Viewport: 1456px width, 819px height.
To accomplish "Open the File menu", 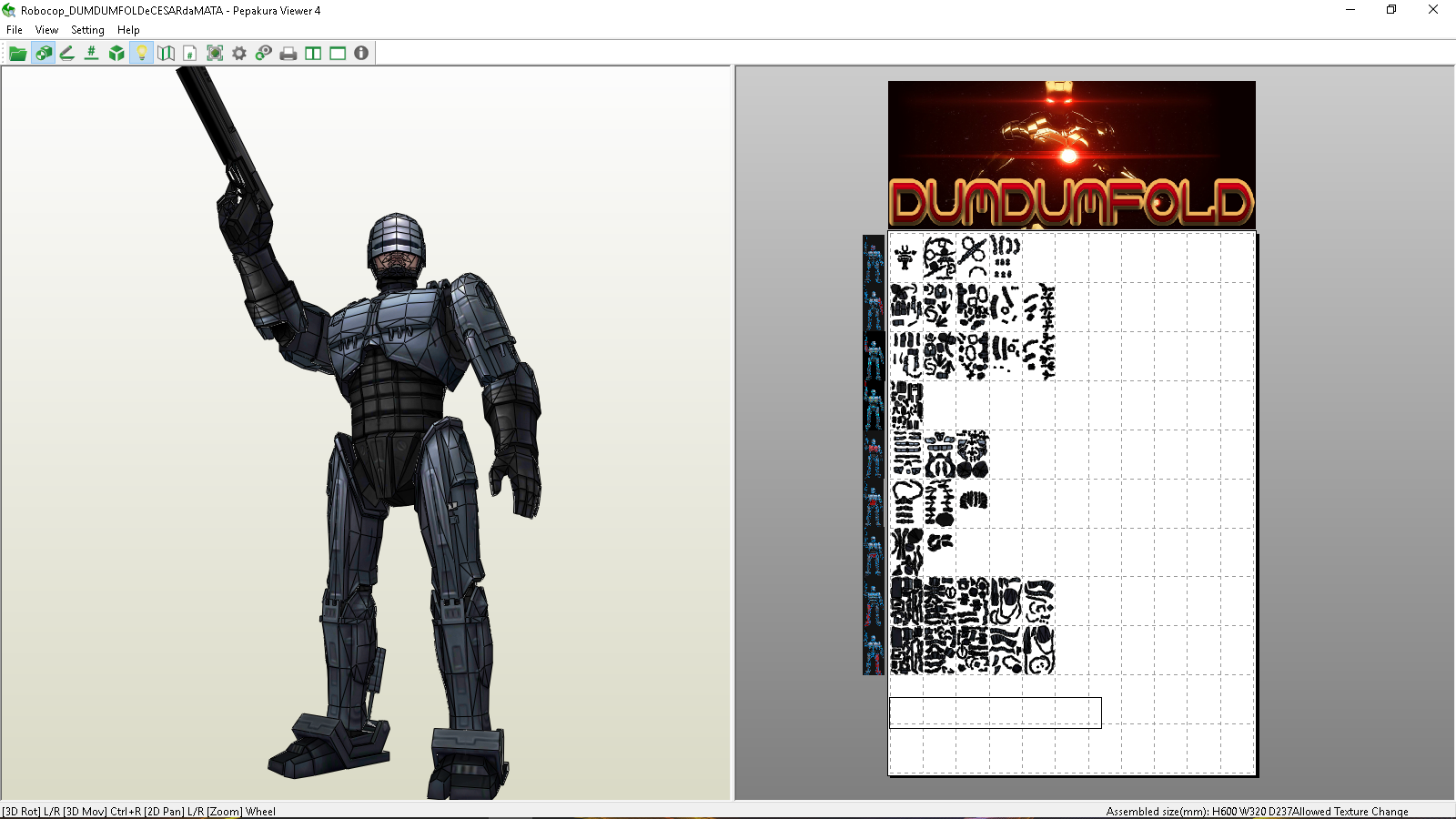I will click(x=15, y=30).
